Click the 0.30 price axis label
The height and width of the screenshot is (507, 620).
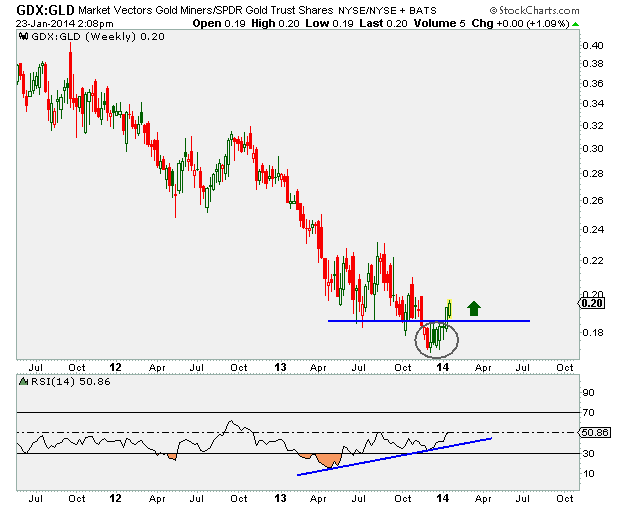point(593,149)
